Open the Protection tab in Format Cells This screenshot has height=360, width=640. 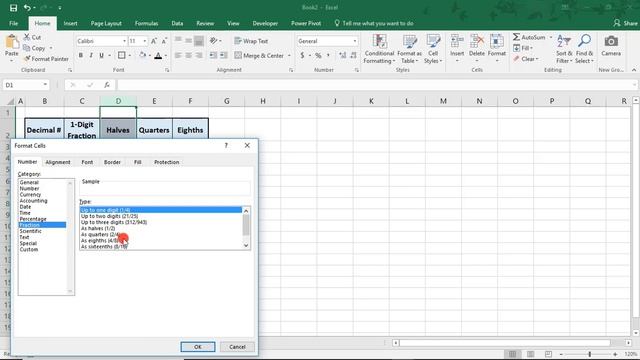pos(167,162)
